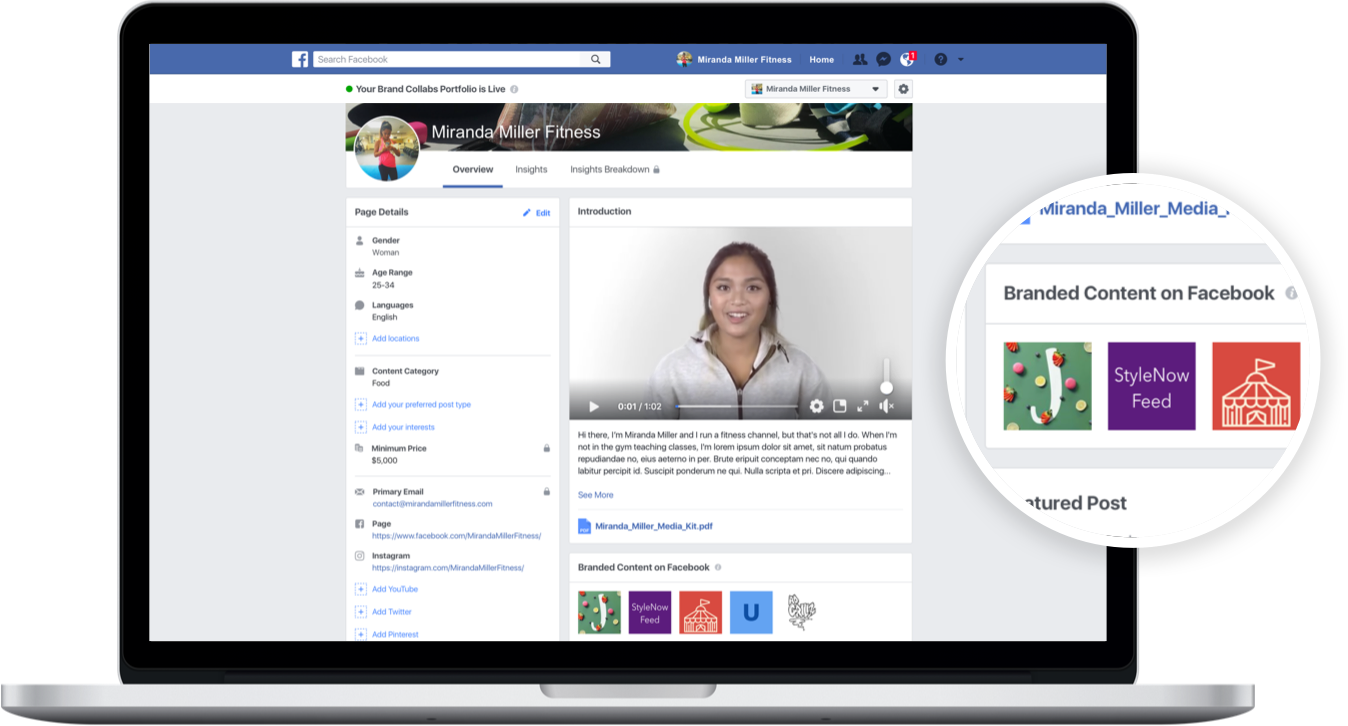Open the contact@mirandamillerfitness.com email link
Screen dimensions: 1348x726
pyautogui.click(x=432, y=504)
